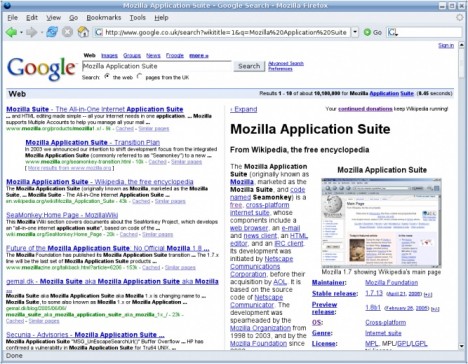The width and height of the screenshot is (468, 364).
Task: Click the Firefox throbber activity icon
Action: click(460, 17)
